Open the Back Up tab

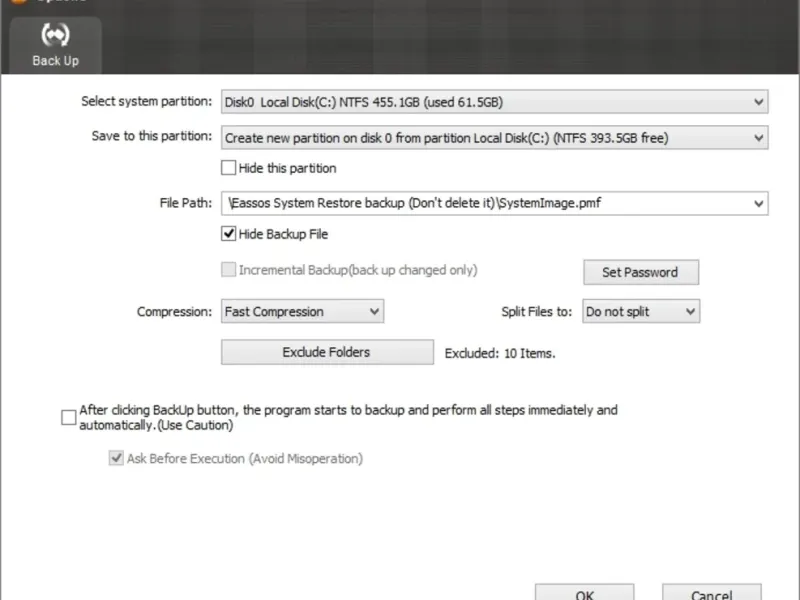pyautogui.click(x=55, y=46)
